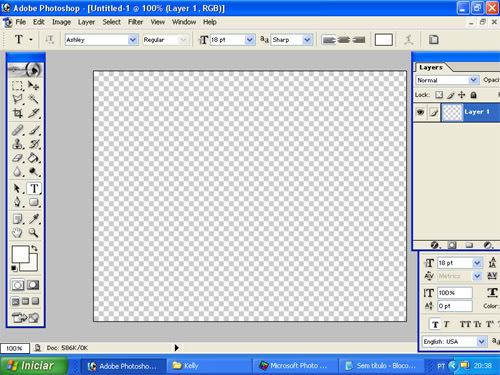The width and height of the screenshot is (500, 375).
Task: Select the Rectangular Marquee tool
Action: [x=18, y=86]
